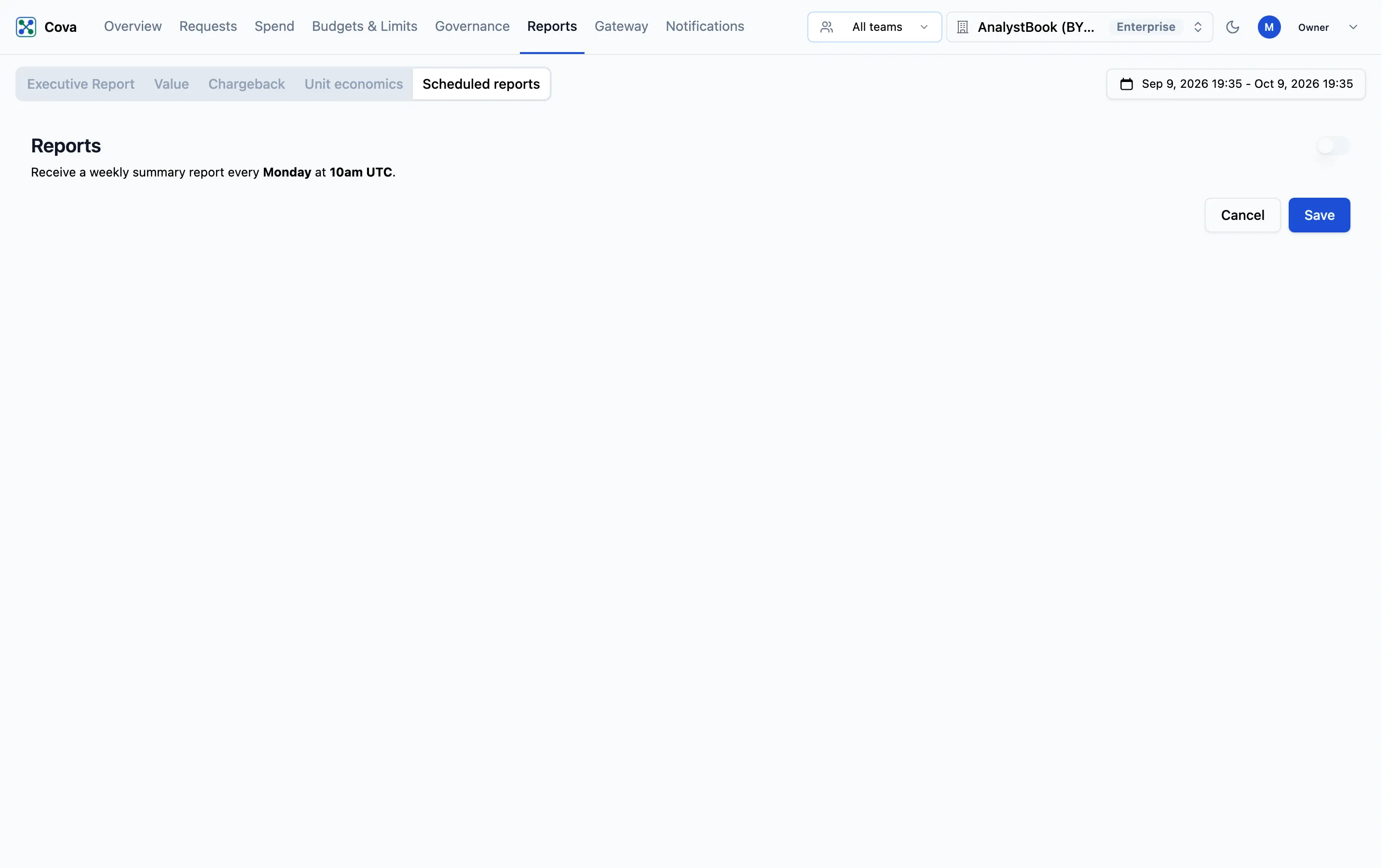Expand the AnalystBook organization switcher arrows
The height and width of the screenshot is (868, 1389).
pos(1198,27)
